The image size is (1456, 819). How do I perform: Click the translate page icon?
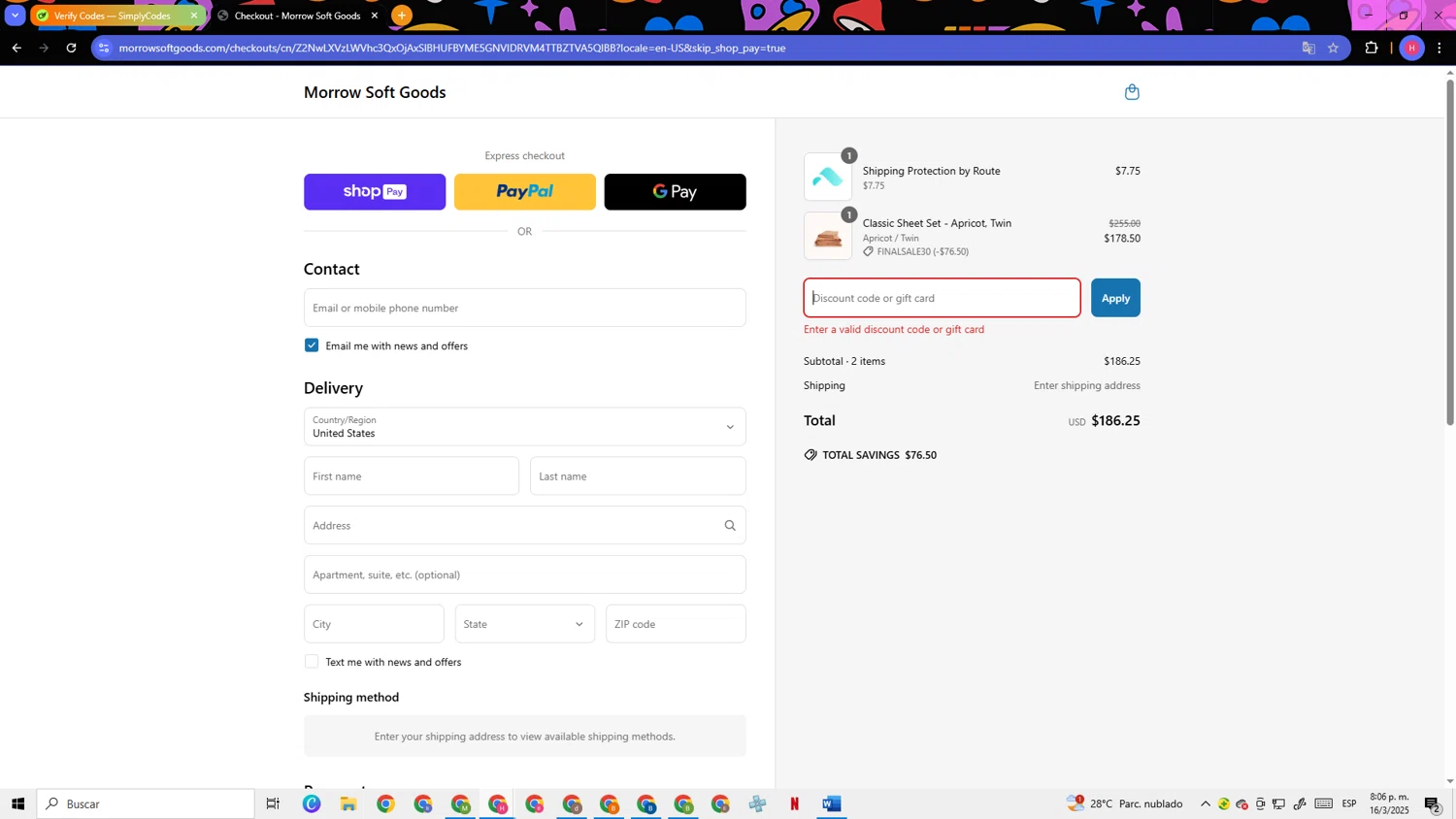point(1308,48)
